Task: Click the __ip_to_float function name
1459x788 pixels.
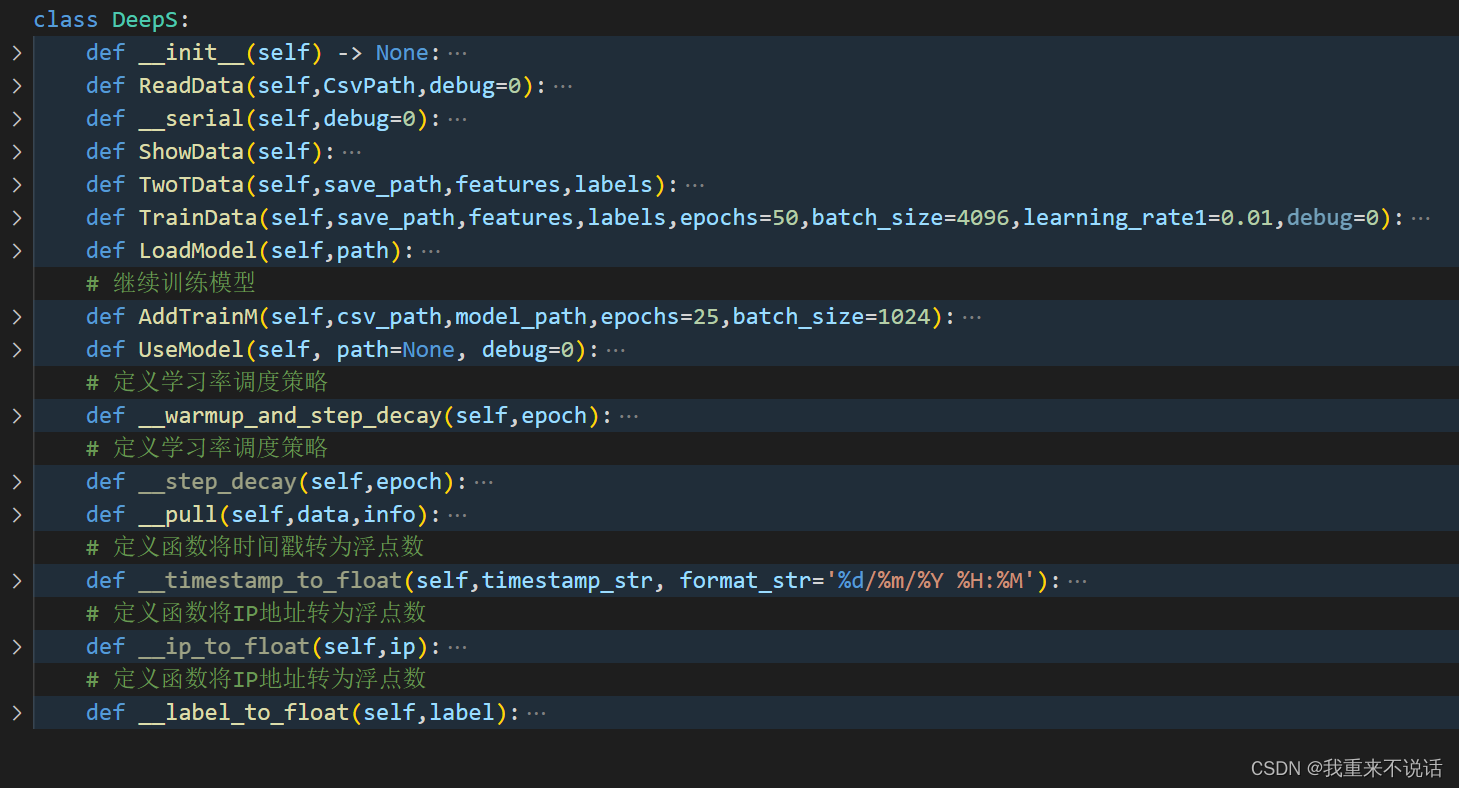Action: coord(224,647)
